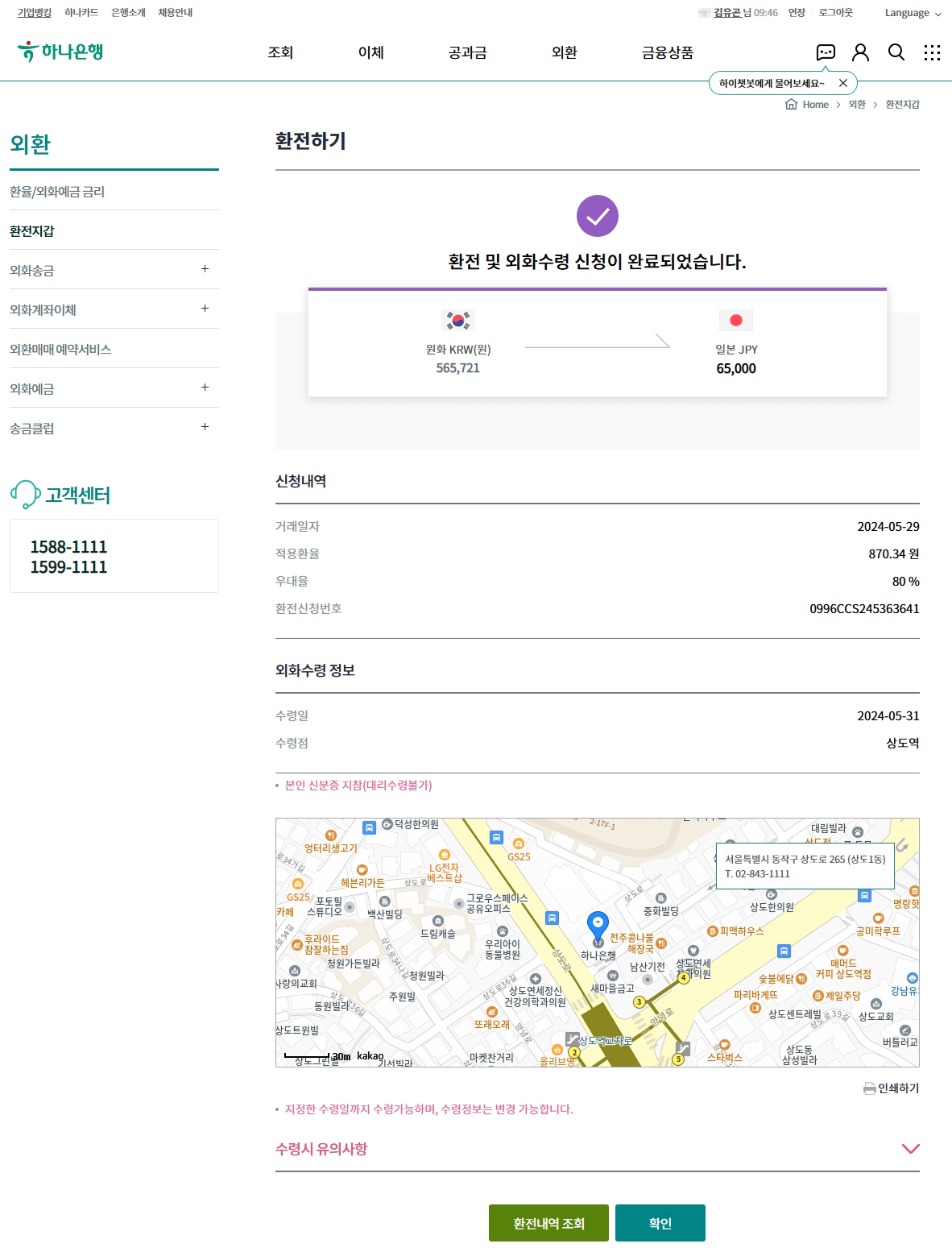Switch to the 외환 navigation tab

[565, 52]
